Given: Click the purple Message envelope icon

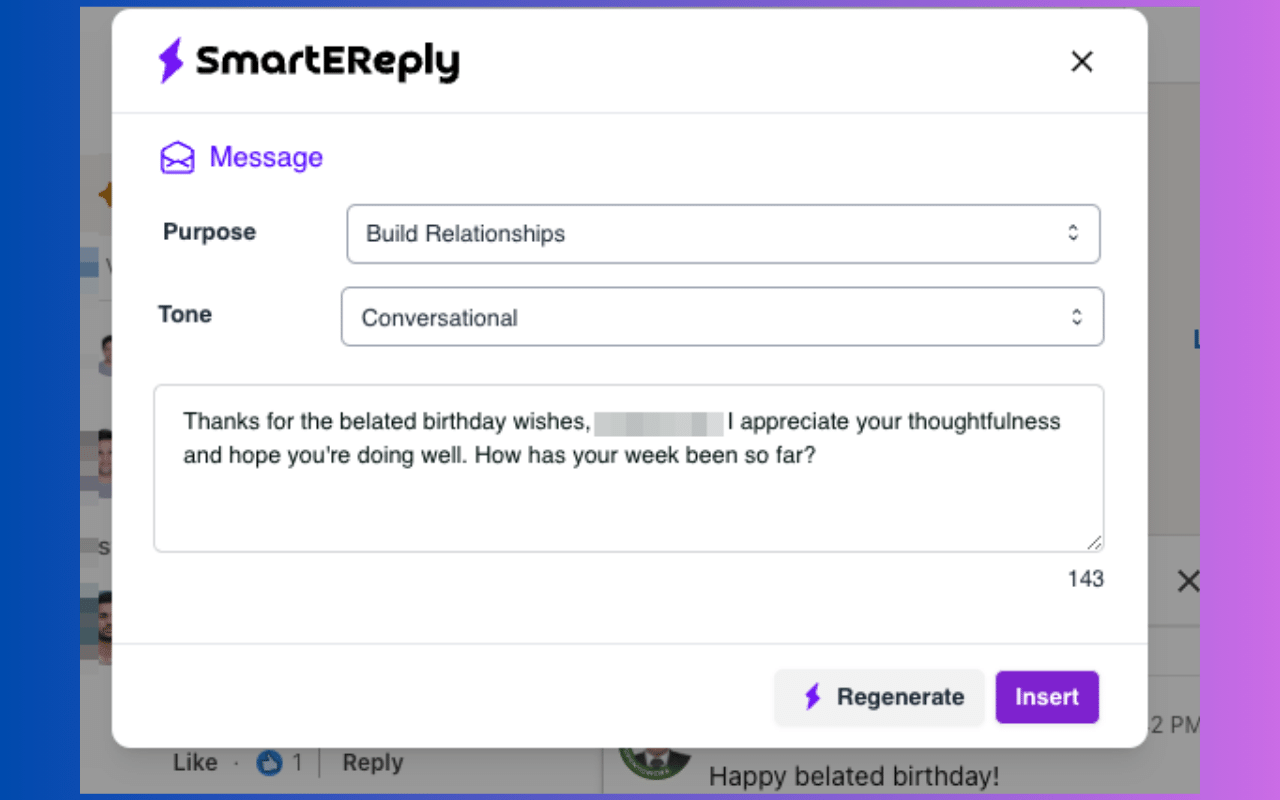Looking at the screenshot, I should click(x=177, y=158).
